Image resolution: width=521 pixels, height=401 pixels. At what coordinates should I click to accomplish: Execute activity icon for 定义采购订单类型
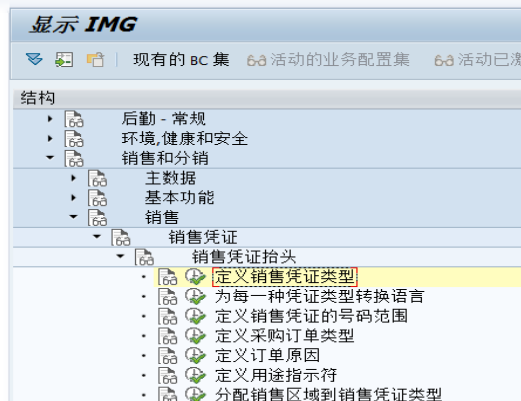tap(195, 336)
